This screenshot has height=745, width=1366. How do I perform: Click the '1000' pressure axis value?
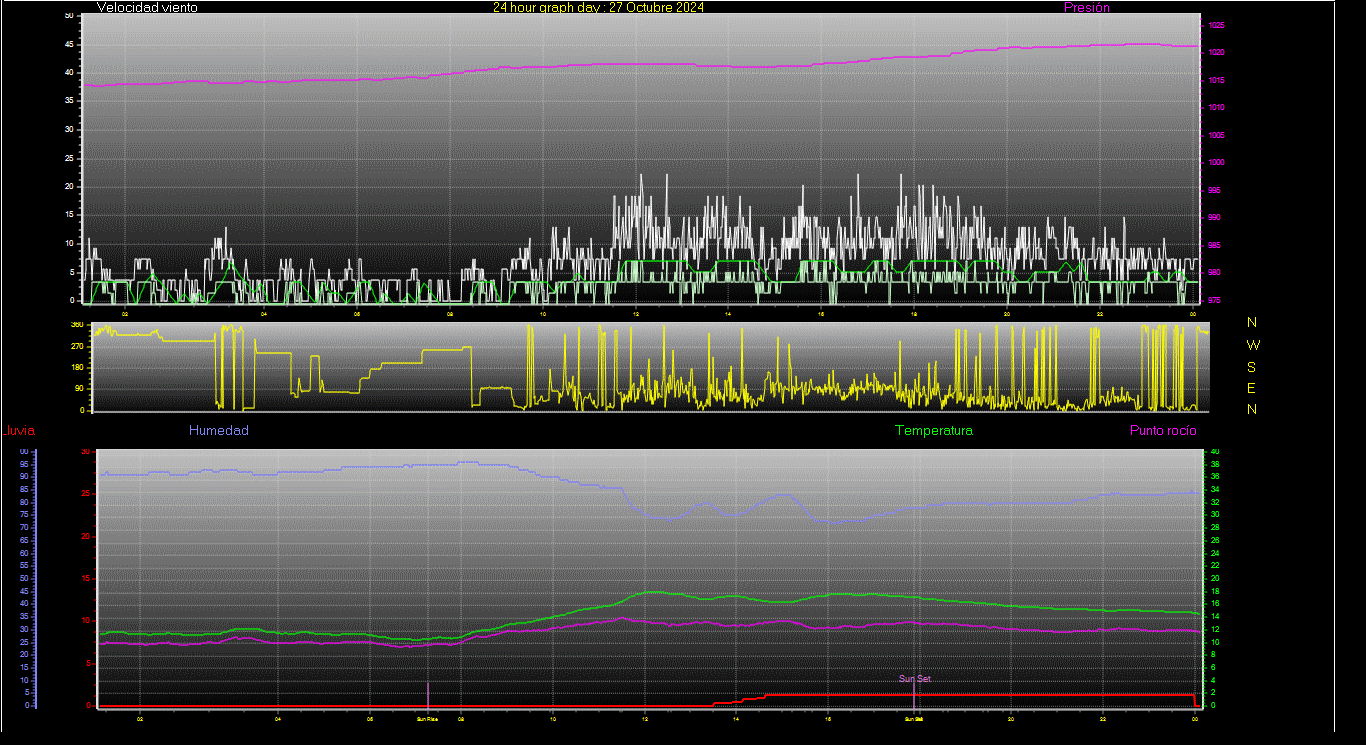click(x=1216, y=163)
